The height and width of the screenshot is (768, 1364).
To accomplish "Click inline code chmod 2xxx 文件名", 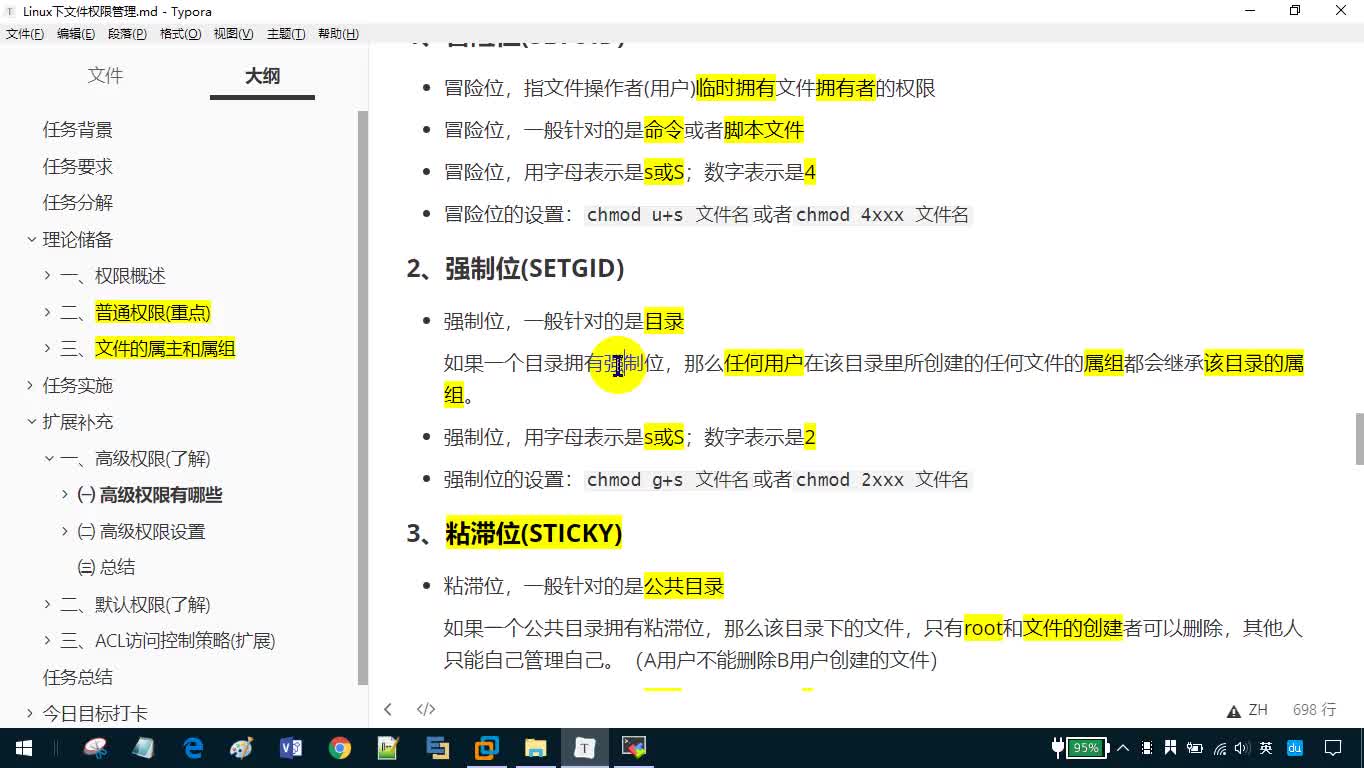I will coord(884,480).
